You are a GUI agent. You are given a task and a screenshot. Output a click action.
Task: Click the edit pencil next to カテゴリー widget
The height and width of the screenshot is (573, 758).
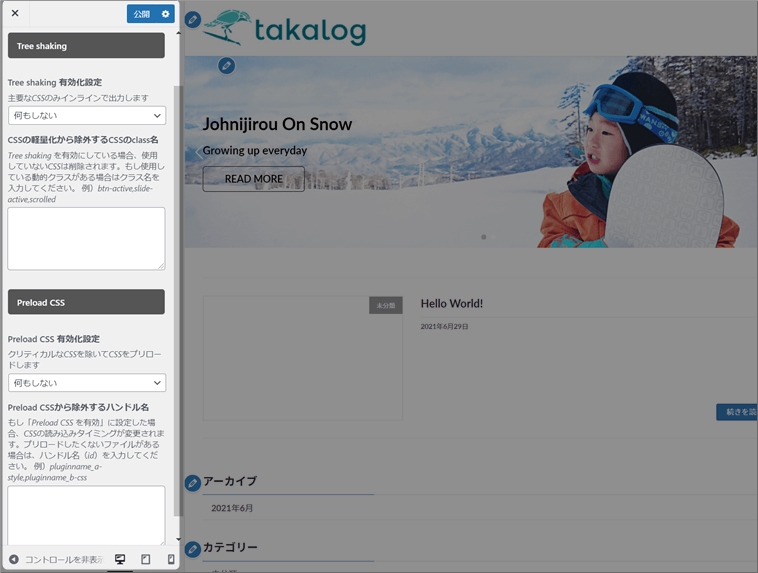(x=193, y=549)
